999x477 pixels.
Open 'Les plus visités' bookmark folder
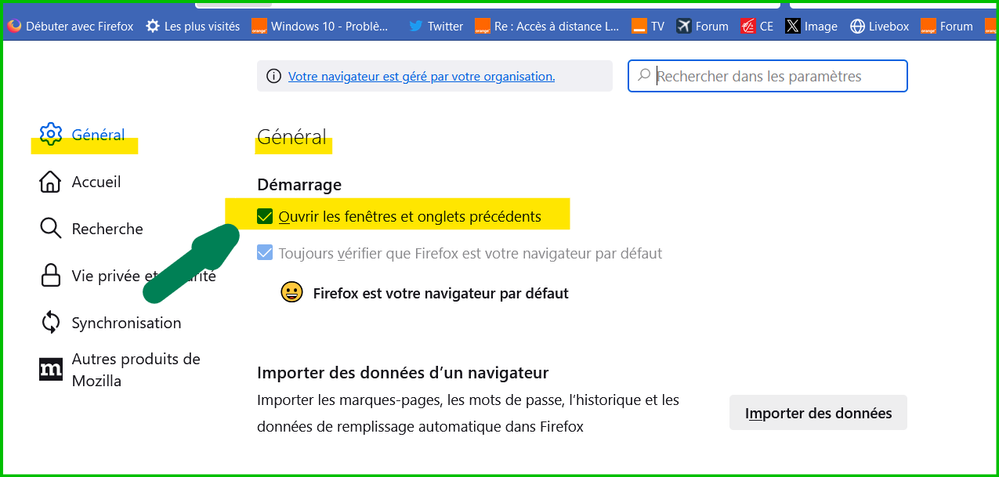(x=193, y=26)
